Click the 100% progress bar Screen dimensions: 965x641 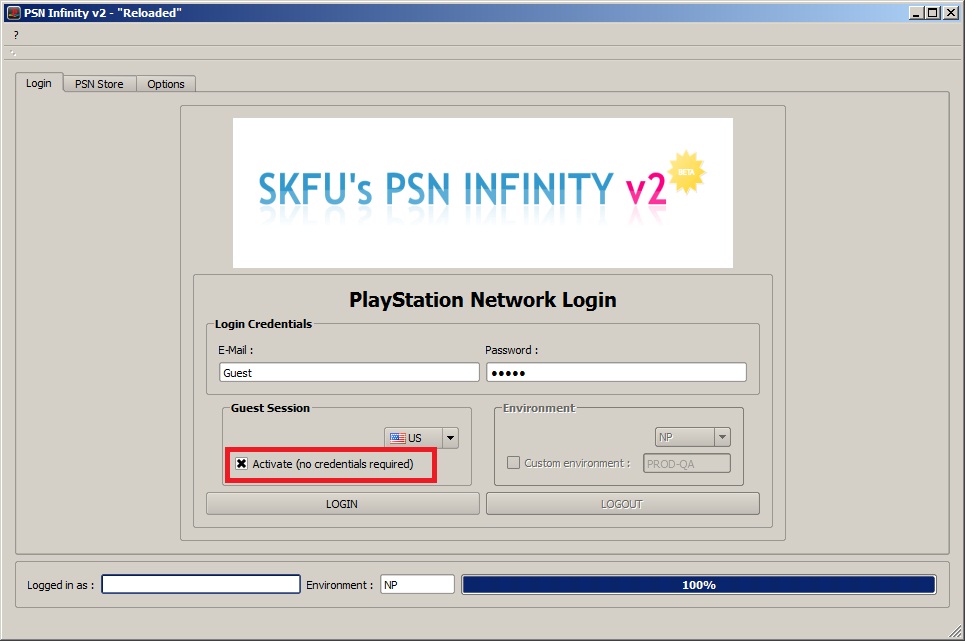coord(699,584)
